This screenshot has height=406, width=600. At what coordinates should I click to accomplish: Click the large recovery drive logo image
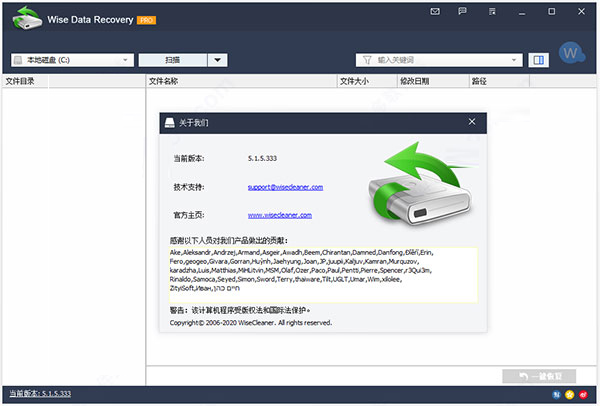(421, 184)
